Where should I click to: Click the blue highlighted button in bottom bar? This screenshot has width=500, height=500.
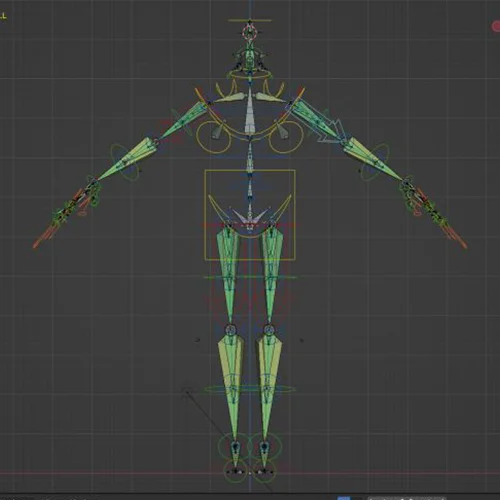344,498
